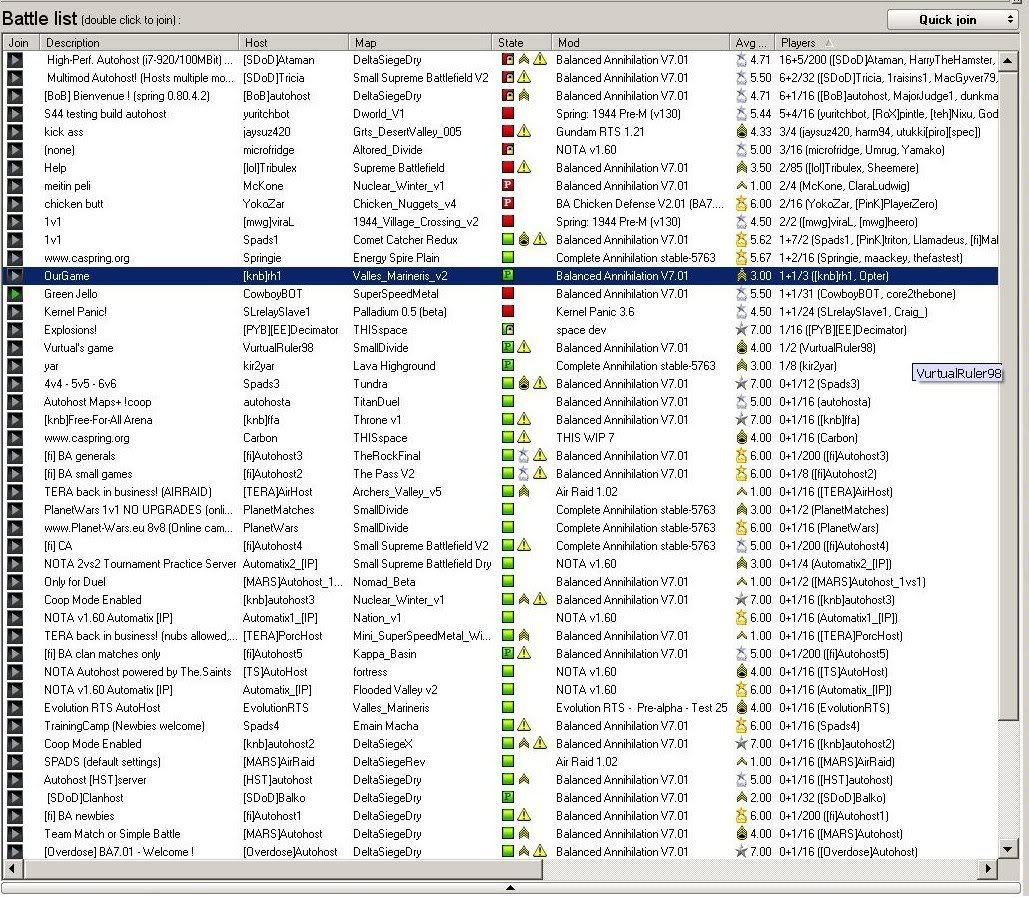Screen dimensions: 1029x897
Task: Click join icon for chicken butt battle
Action: pos(14,203)
